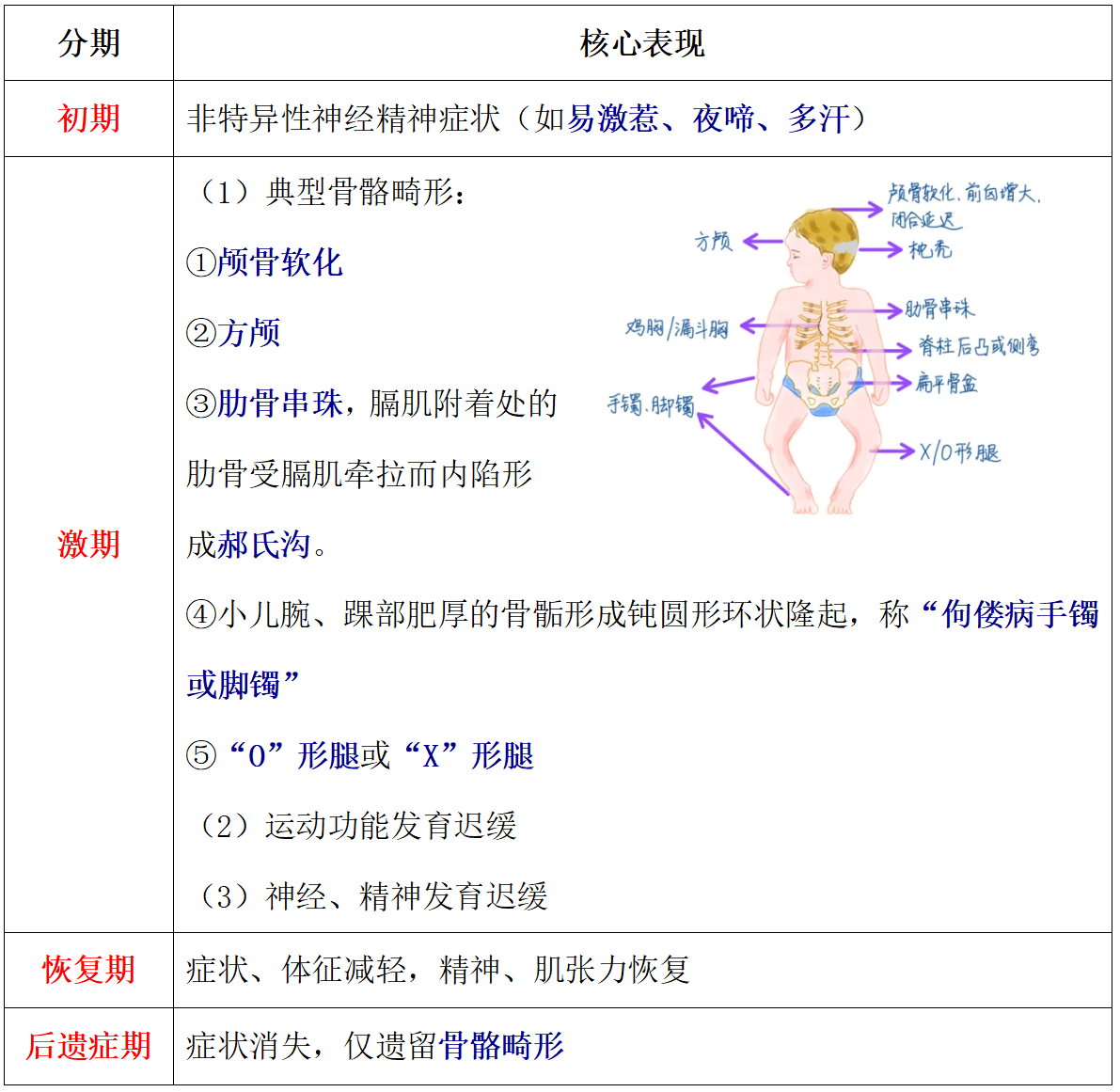Click the 分期 column header
The width and height of the screenshot is (1120, 1092).
tap(89, 43)
